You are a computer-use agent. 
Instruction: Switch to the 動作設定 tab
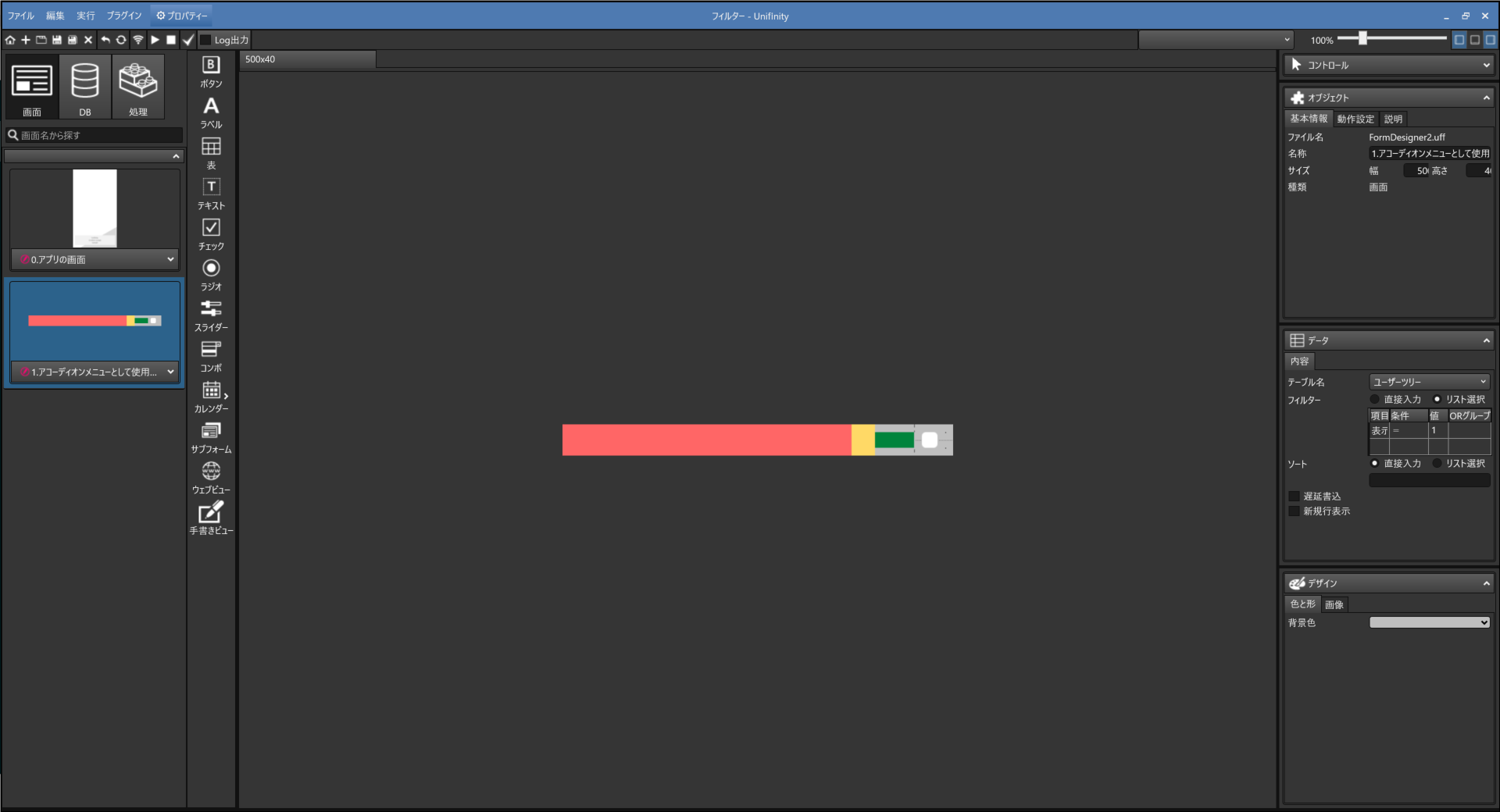click(x=1355, y=119)
